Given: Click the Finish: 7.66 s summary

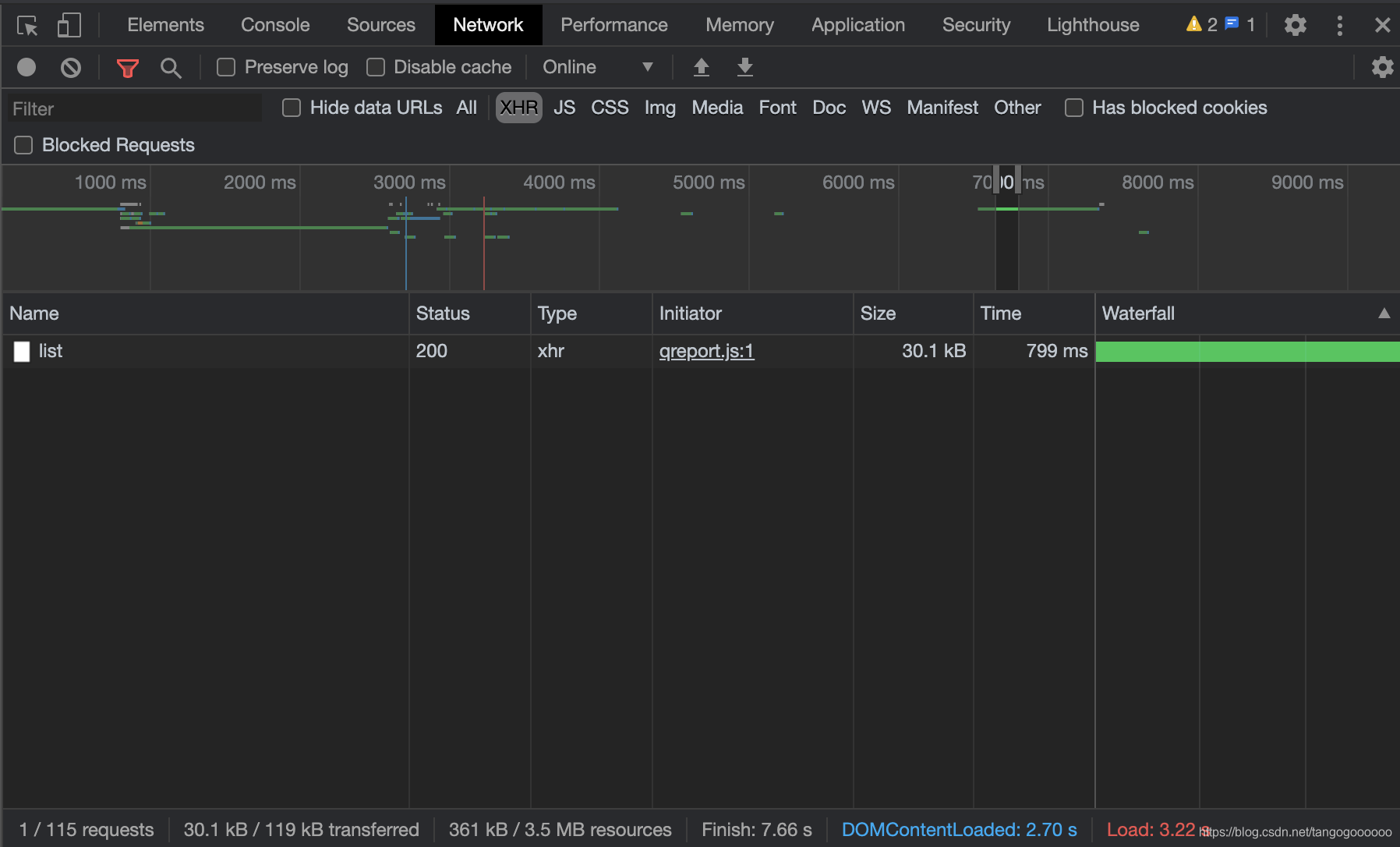Looking at the screenshot, I should pyautogui.click(x=756, y=830).
